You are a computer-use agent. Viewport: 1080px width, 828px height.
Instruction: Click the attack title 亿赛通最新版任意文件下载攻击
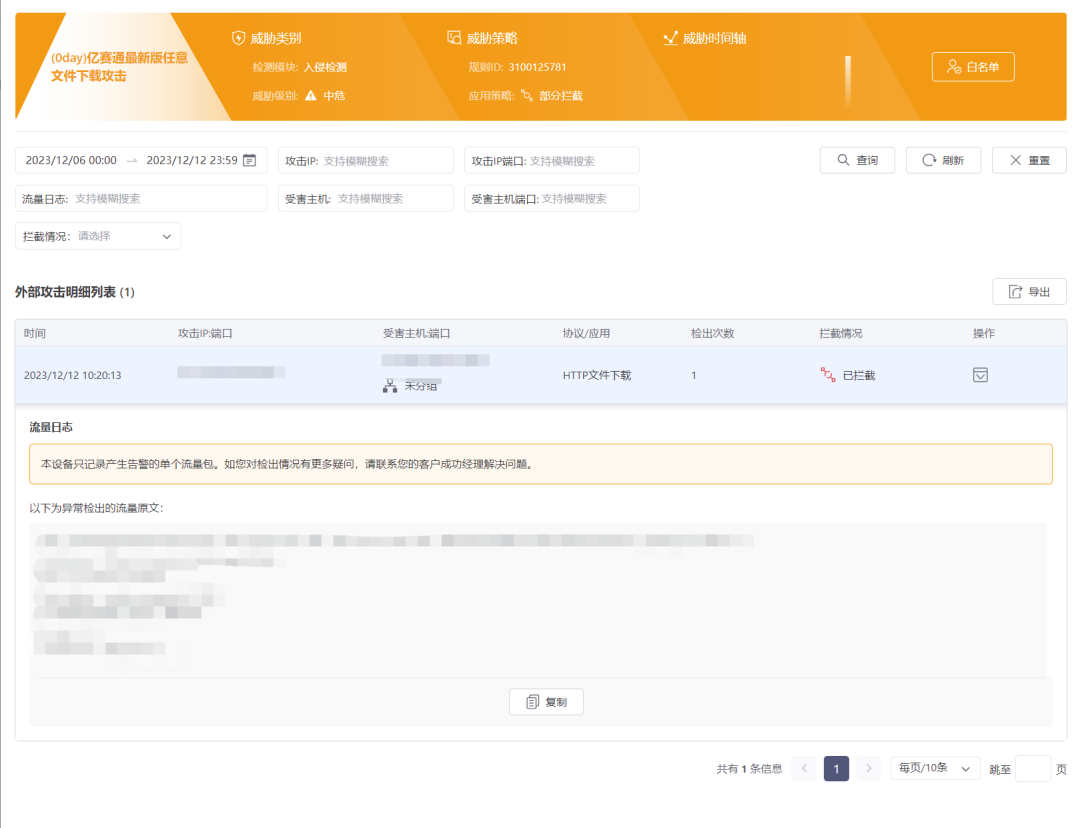[x=119, y=67]
